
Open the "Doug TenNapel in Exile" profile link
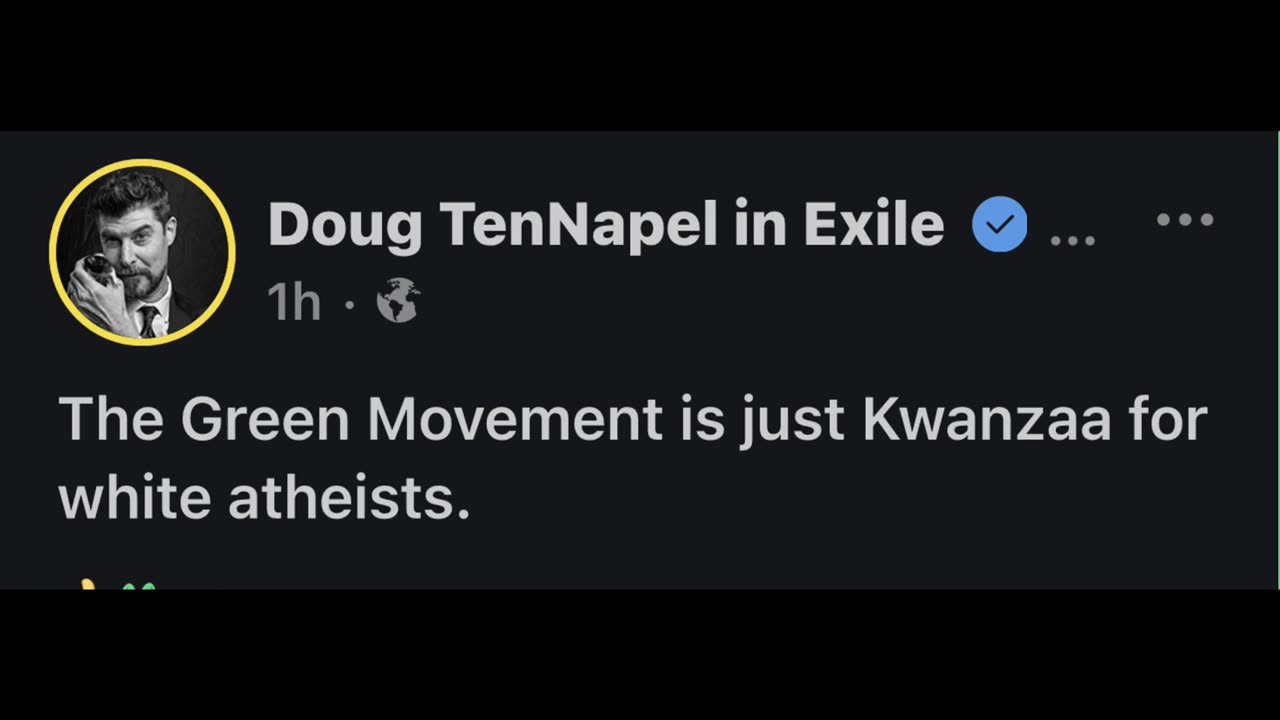pos(605,225)
